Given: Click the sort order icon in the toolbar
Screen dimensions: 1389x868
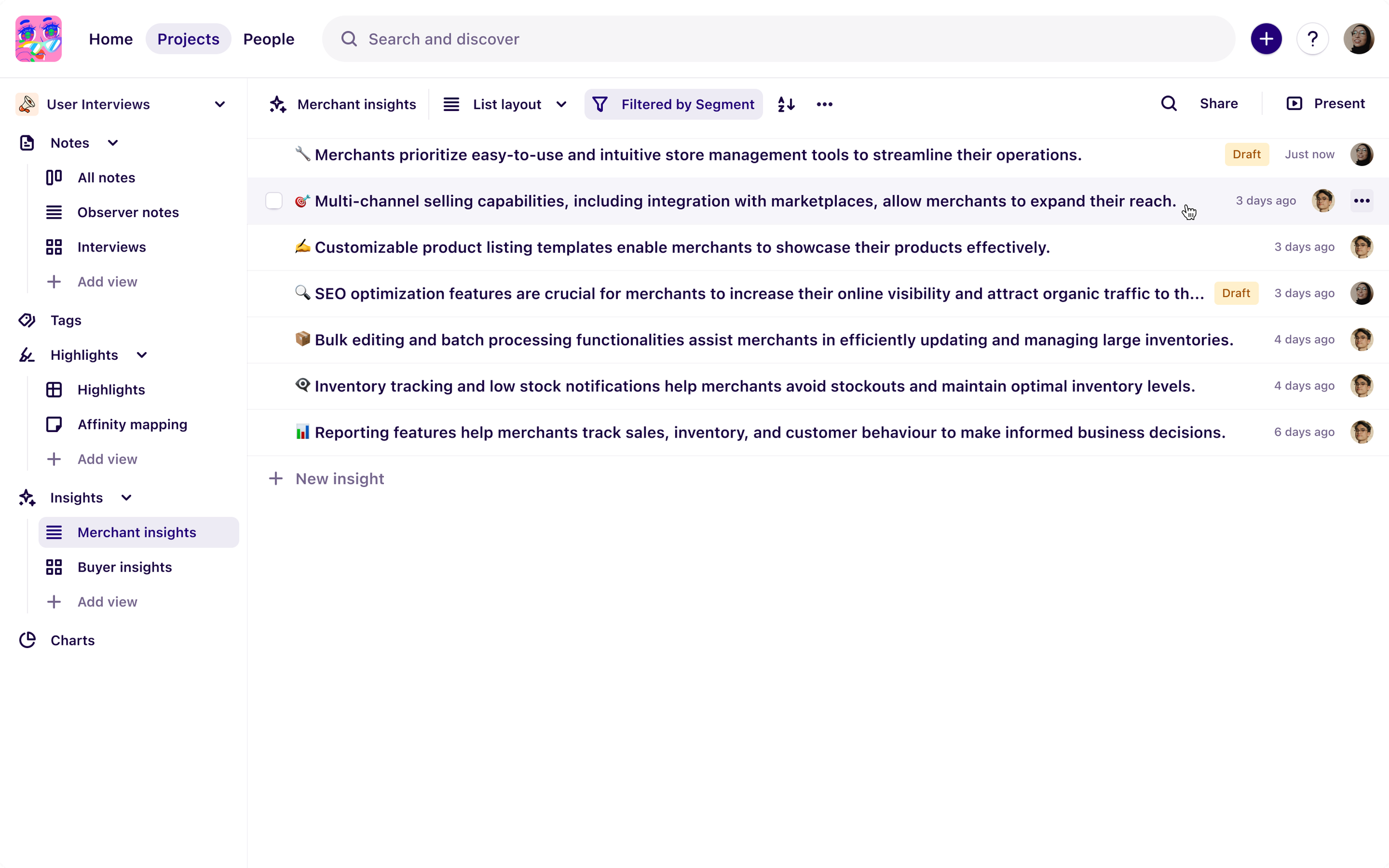Looking at the screenshot, I should pyautogui.click(x=786, y=104).
